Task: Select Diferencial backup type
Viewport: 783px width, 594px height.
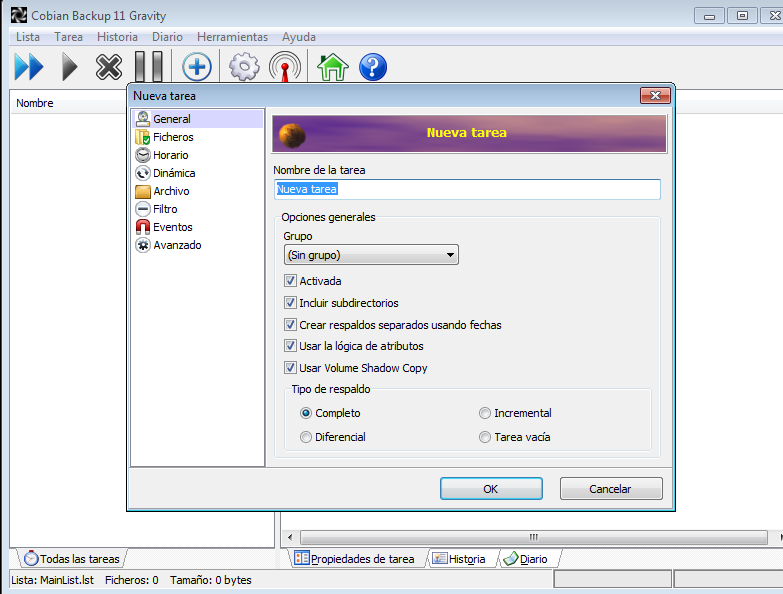Action: click(x=306, y=437)
